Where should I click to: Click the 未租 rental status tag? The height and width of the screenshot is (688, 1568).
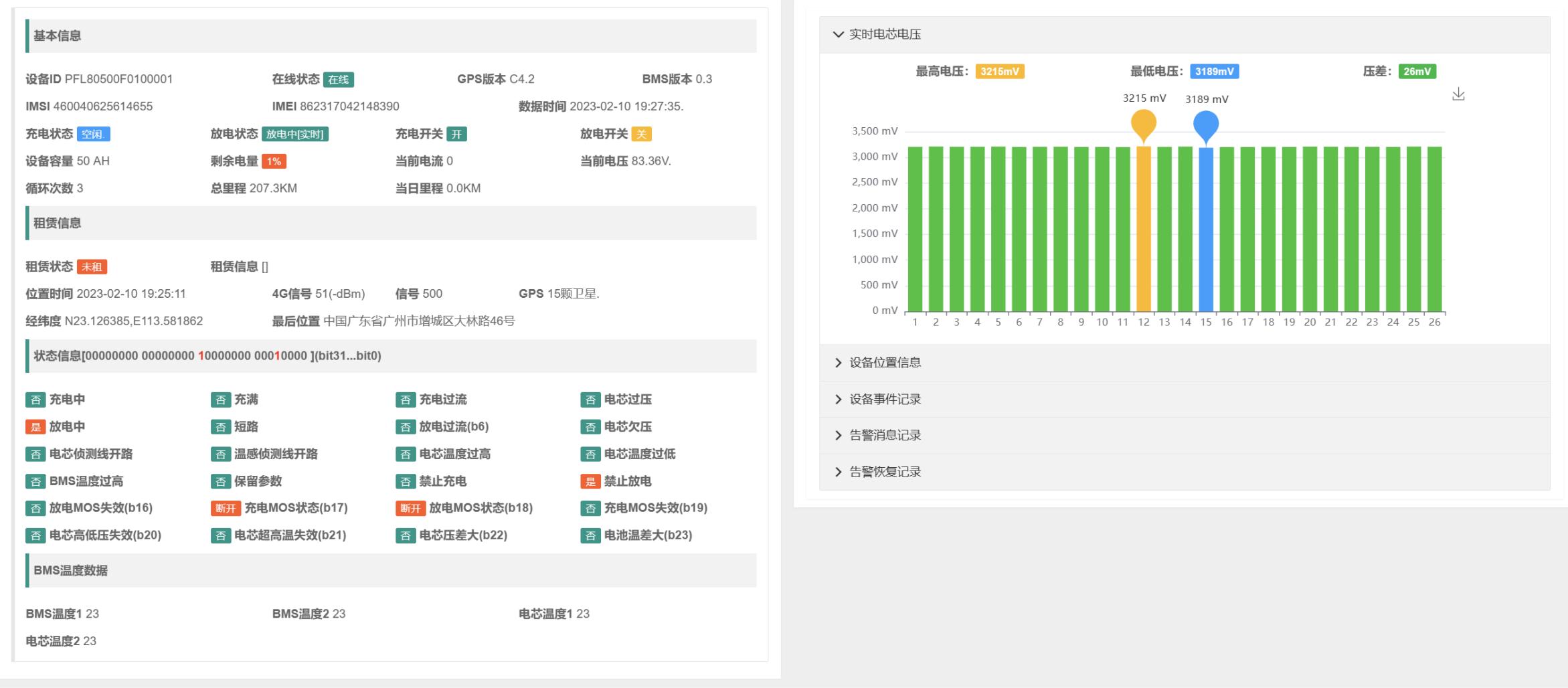[92, 267]
